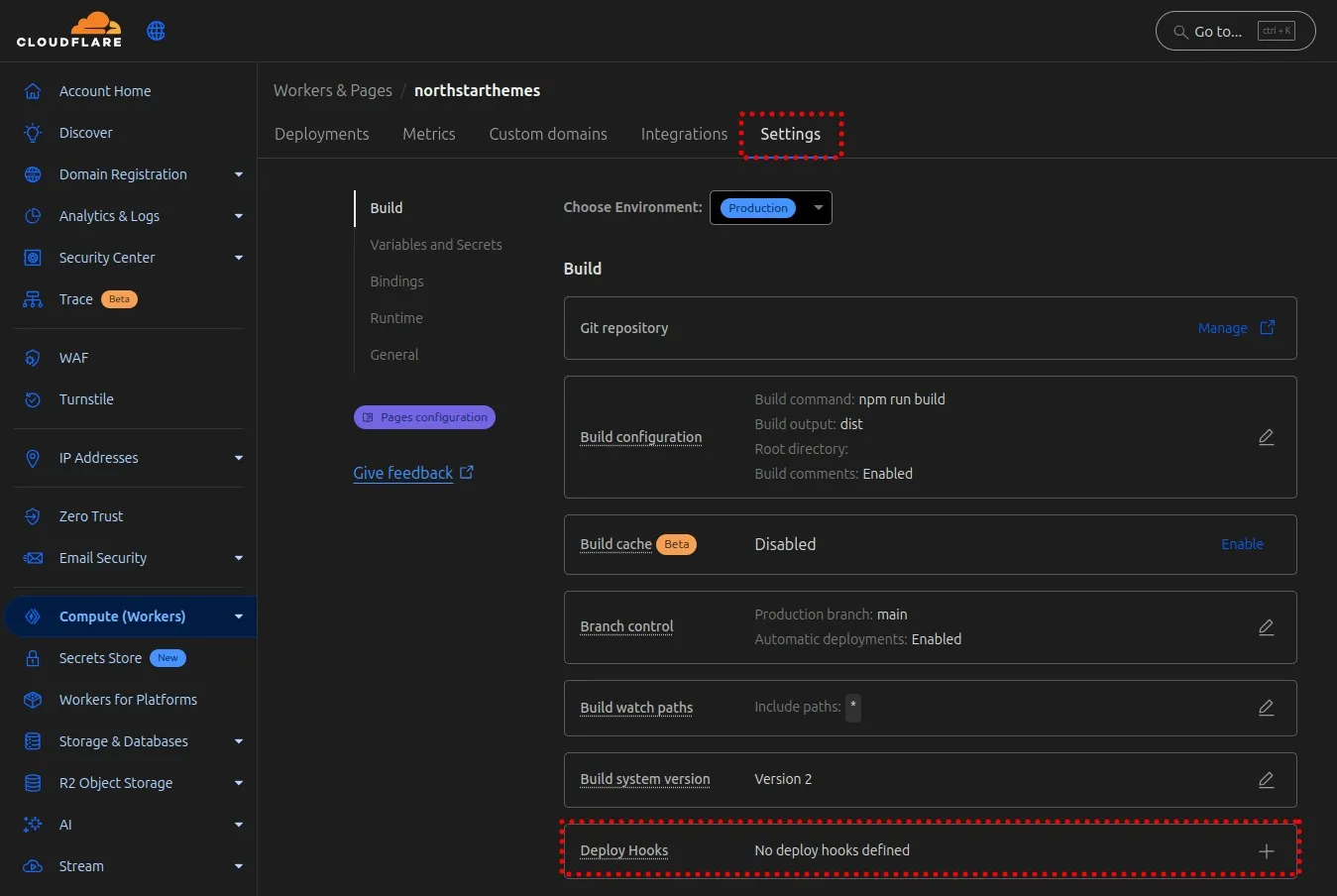Click the Branch control label
Image resolution: width=1337 pixels, height=896 pixels.
[626, 626]
